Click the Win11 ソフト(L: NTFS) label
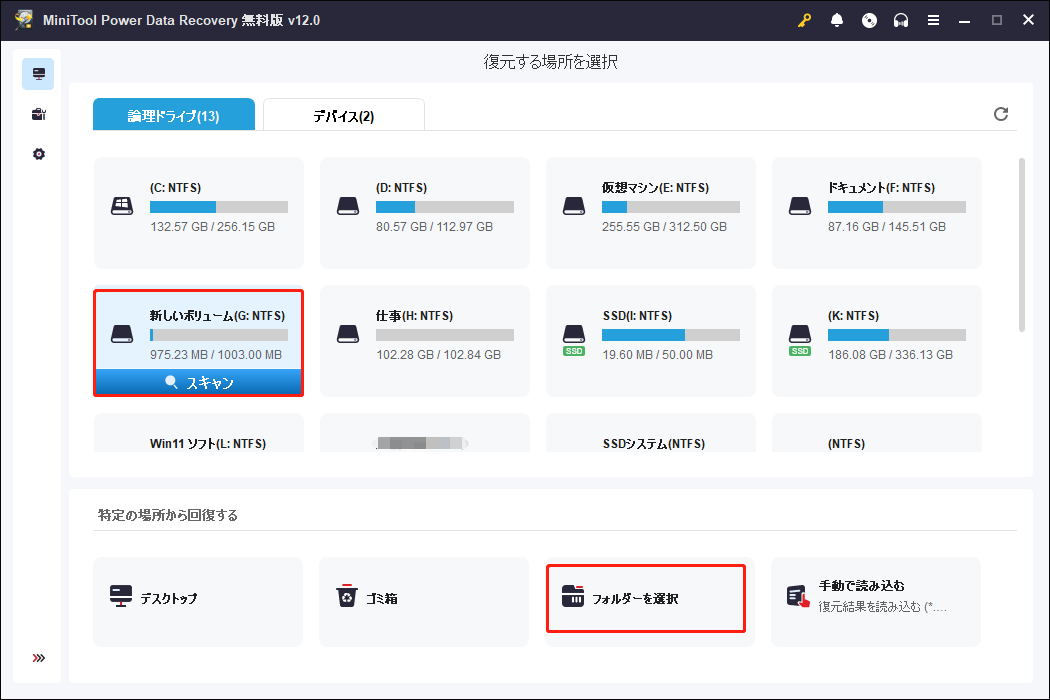 (208, 443)
